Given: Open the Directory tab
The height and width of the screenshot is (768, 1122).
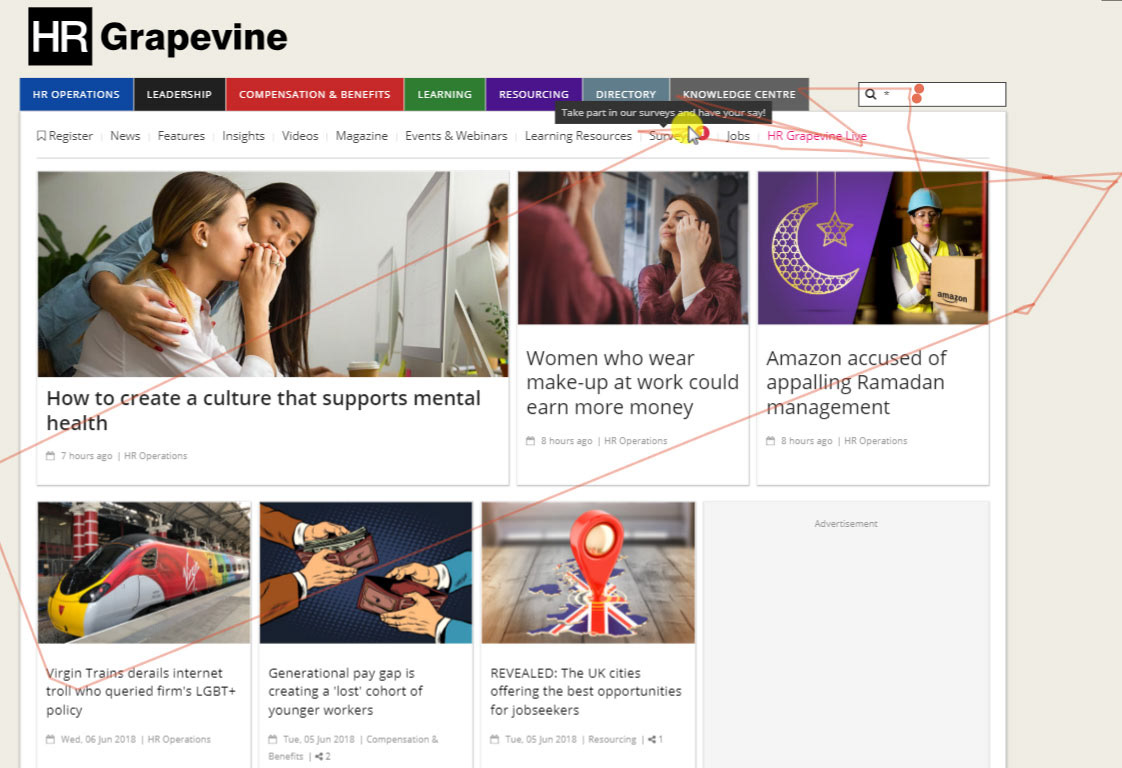Looking at the screenshot, I should [x=626, y=94].
